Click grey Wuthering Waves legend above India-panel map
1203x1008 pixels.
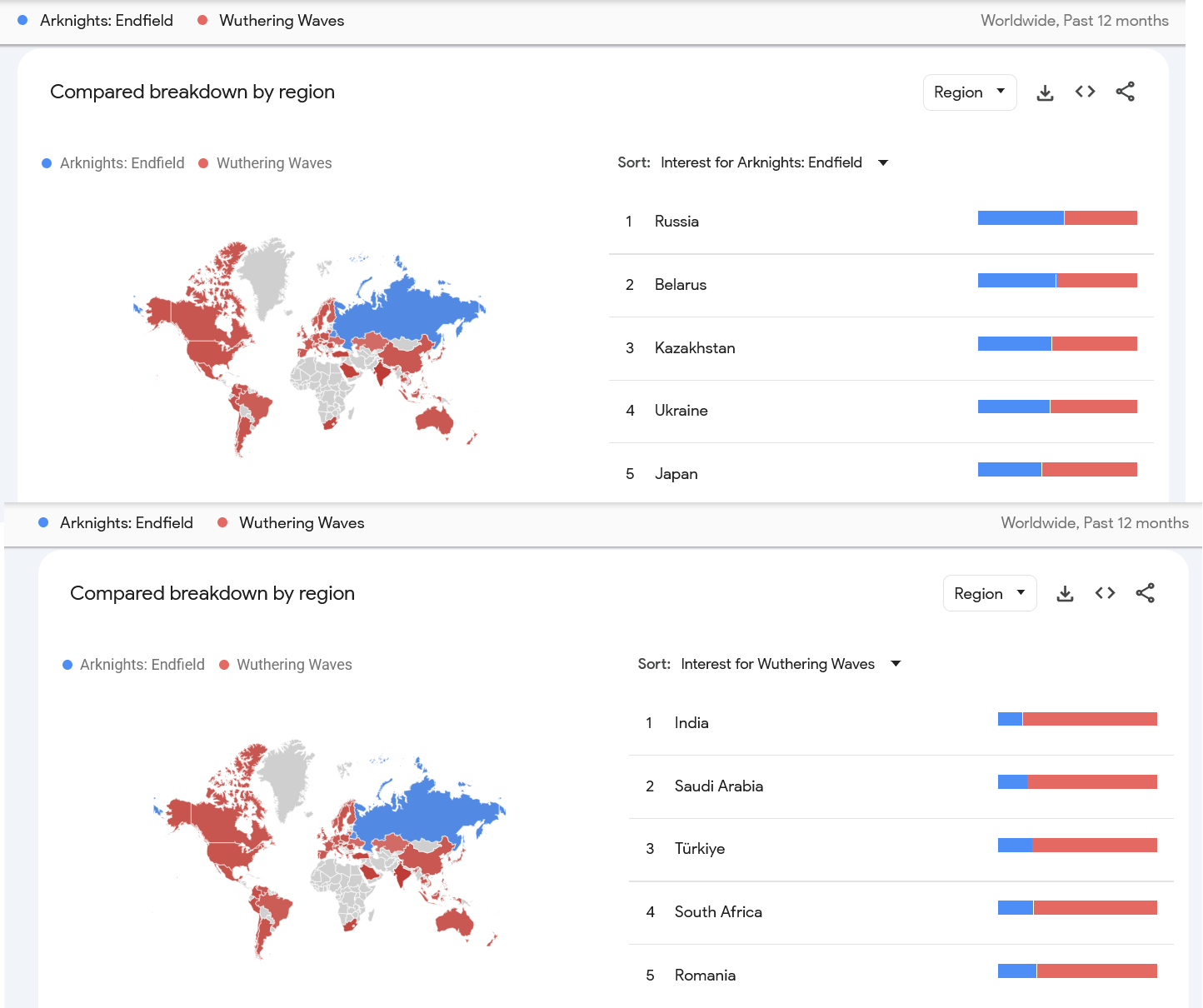[286, 665]
